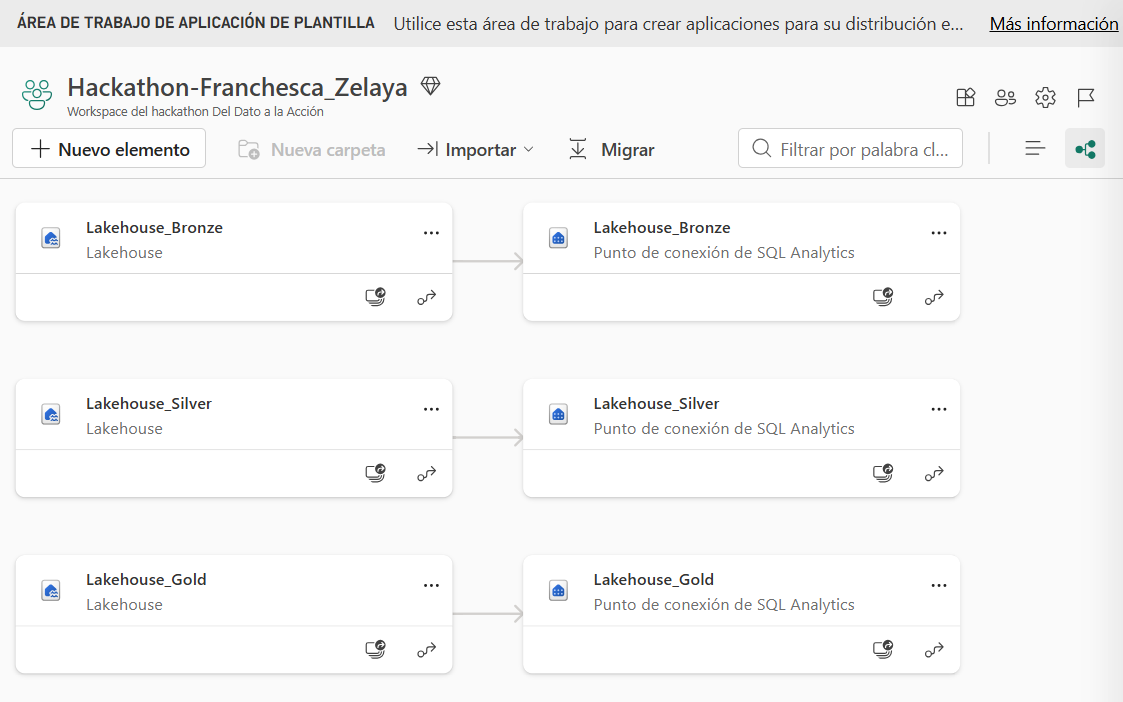Open Lakehouse_Bronze Lakehouse item name
Image resolution: width=1123 pixels, height=702 pixels.
154,228
